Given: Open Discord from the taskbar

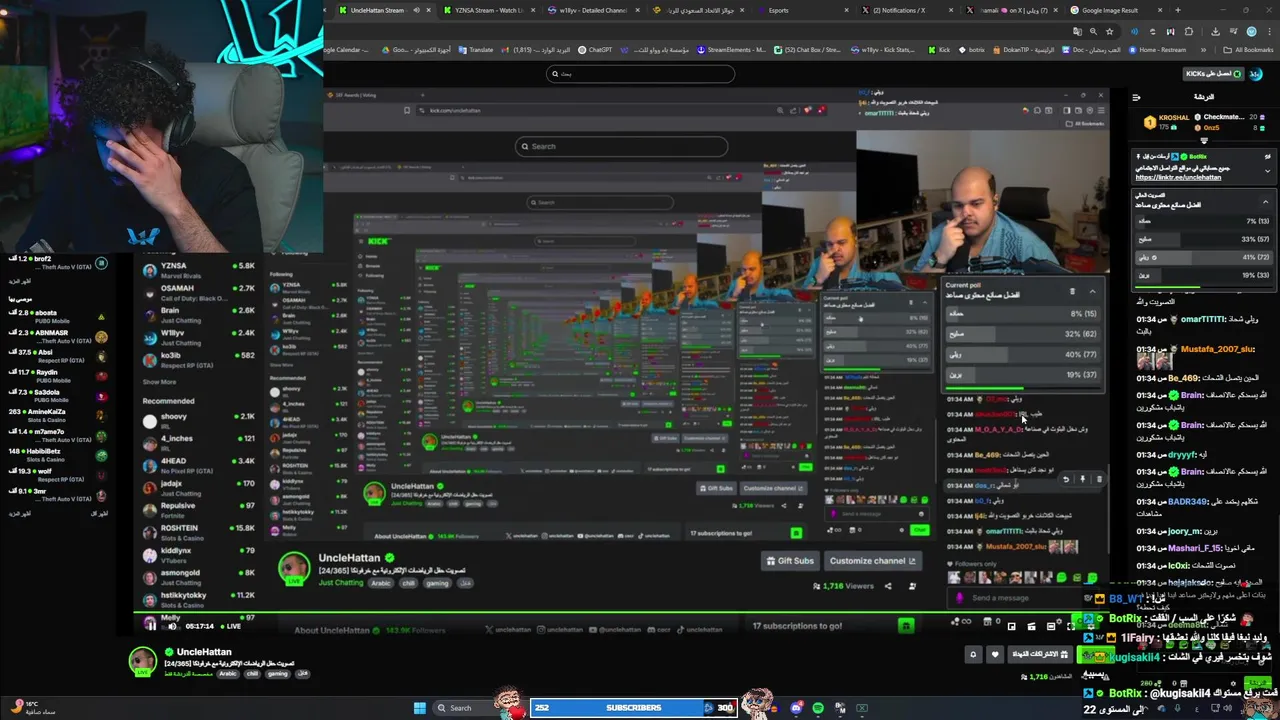Looking at the screenshot, I should pos(796,708).
